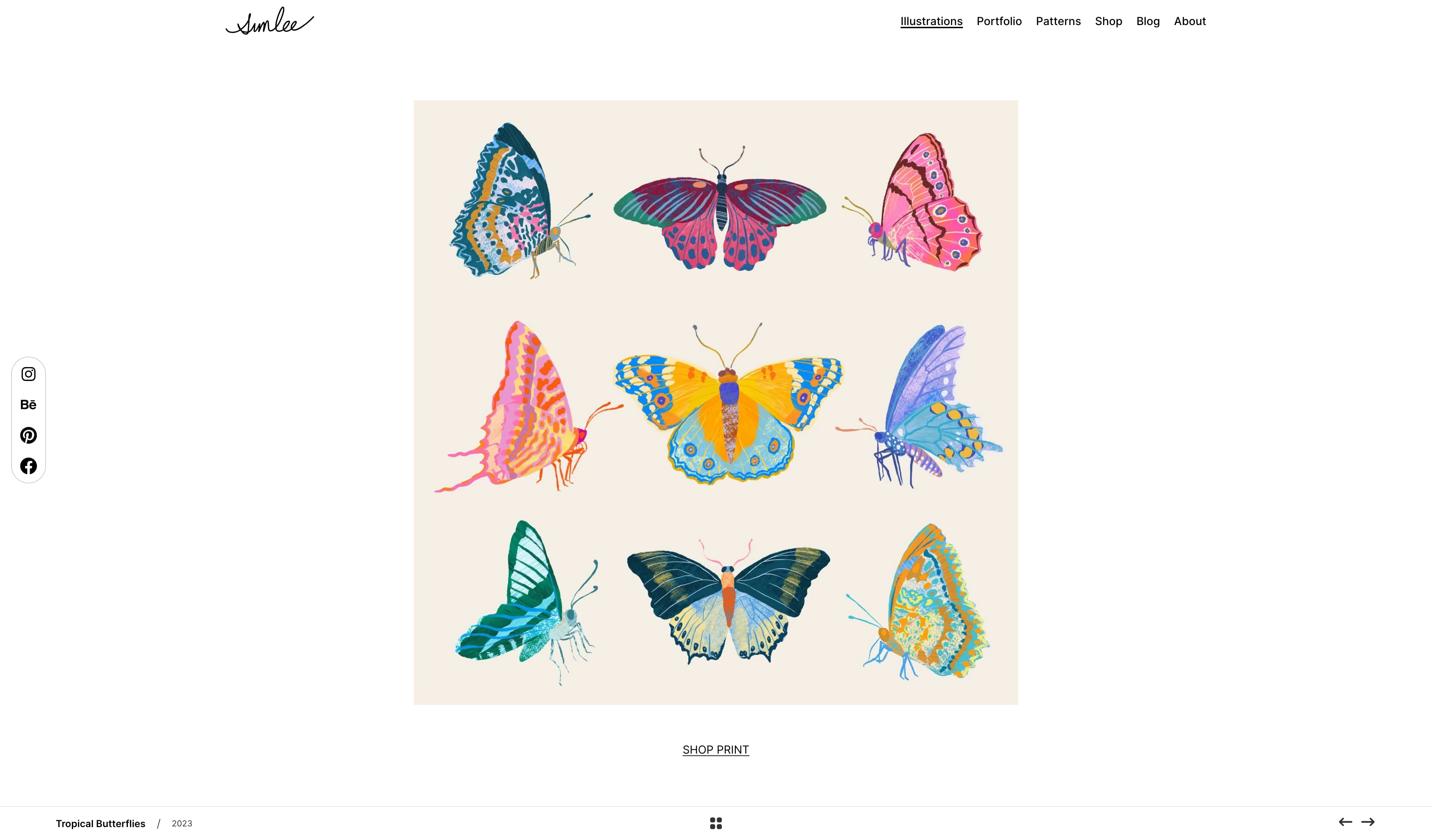Go to next illustration with right arrow

(x=1368, y=822)
